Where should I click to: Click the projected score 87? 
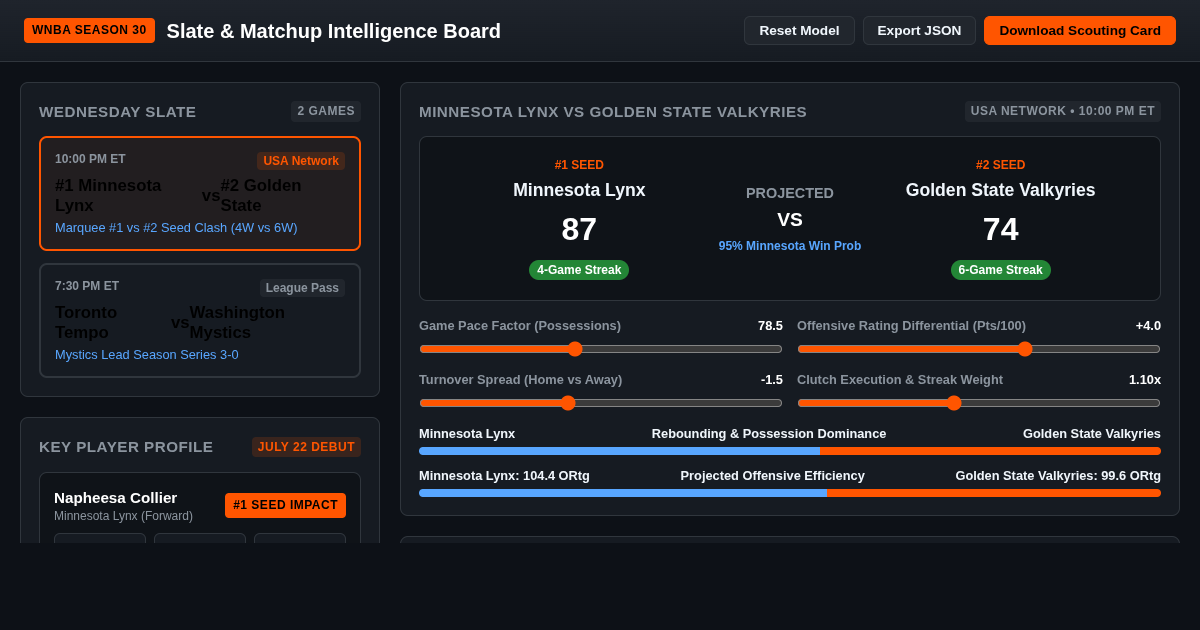(579, 229)
